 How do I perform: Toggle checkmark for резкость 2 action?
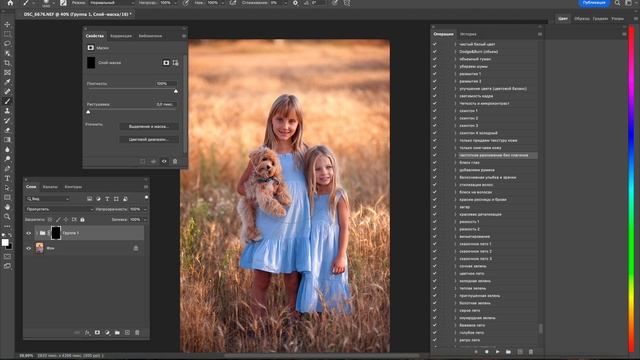click(435, 229)
